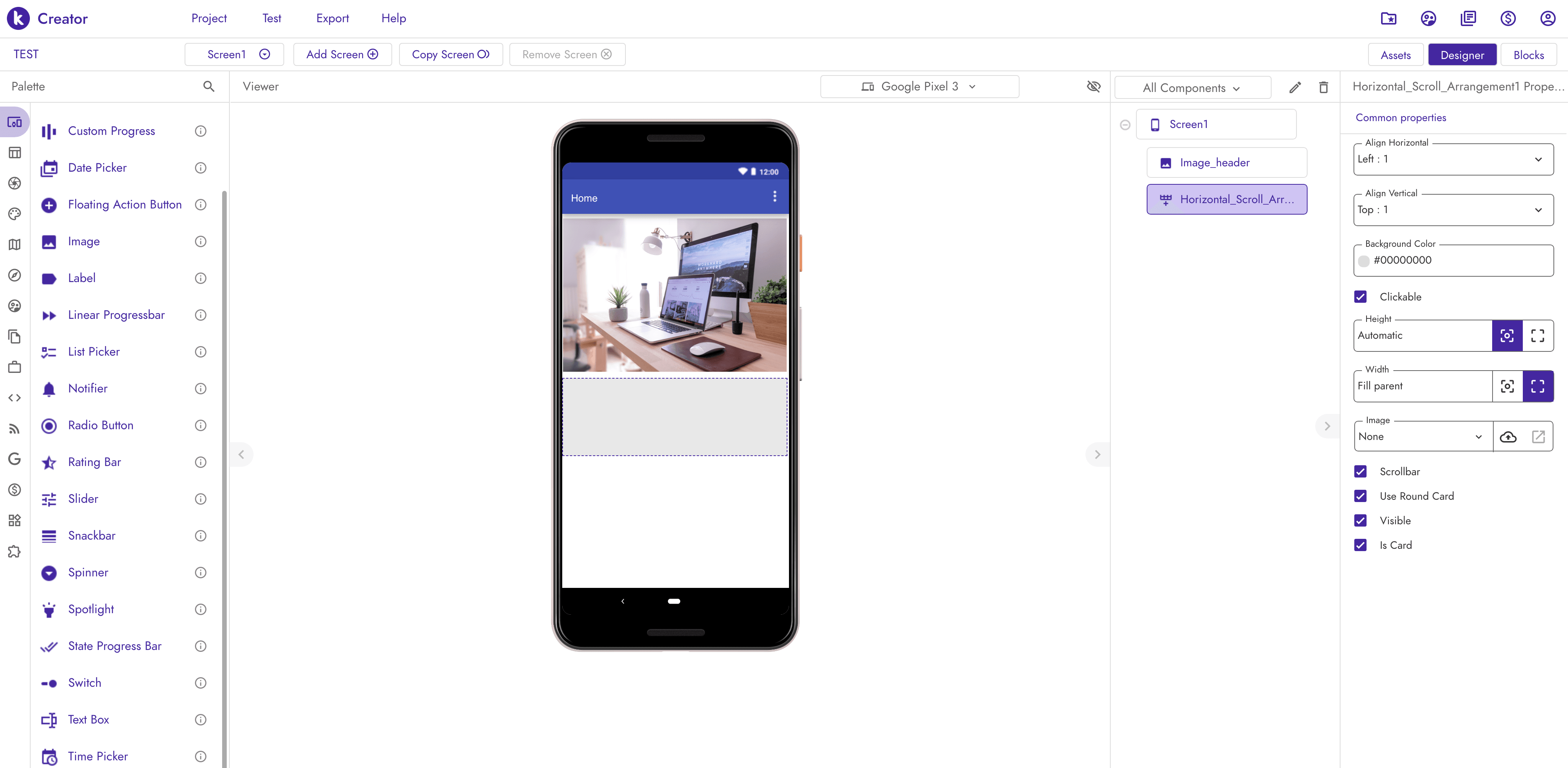
Task: Select Horizontal_Scroll_Arr… tree item
Action: (x=1226, y=199)
